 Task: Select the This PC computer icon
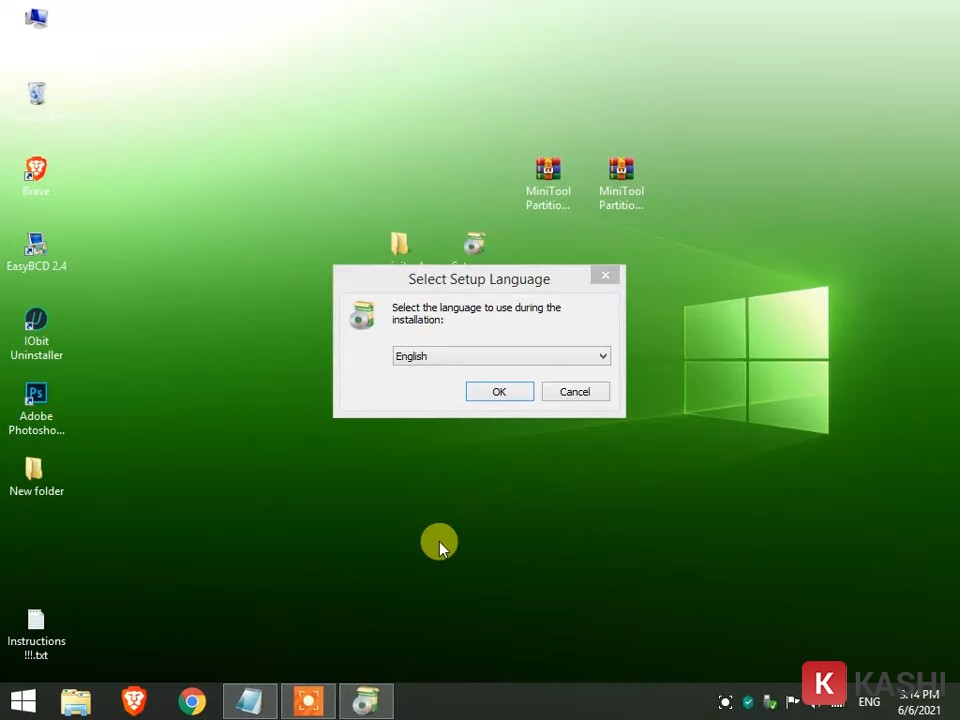pos(37,20)
